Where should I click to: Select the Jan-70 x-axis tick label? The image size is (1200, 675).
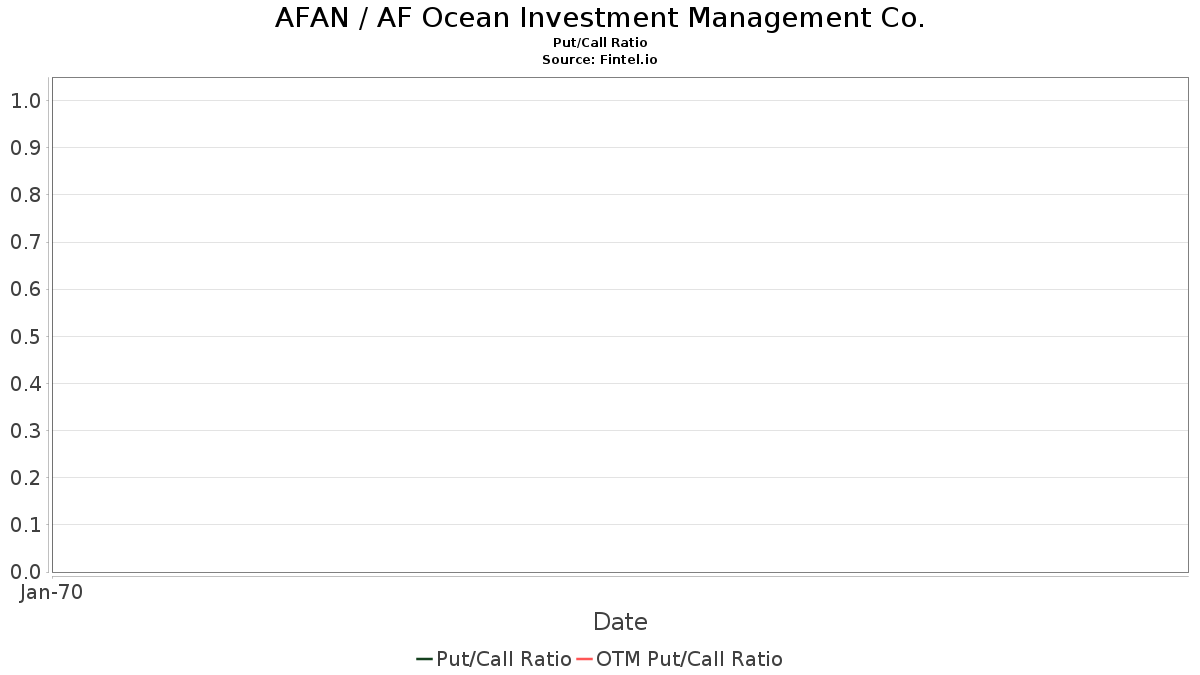(x=51, y=592)
